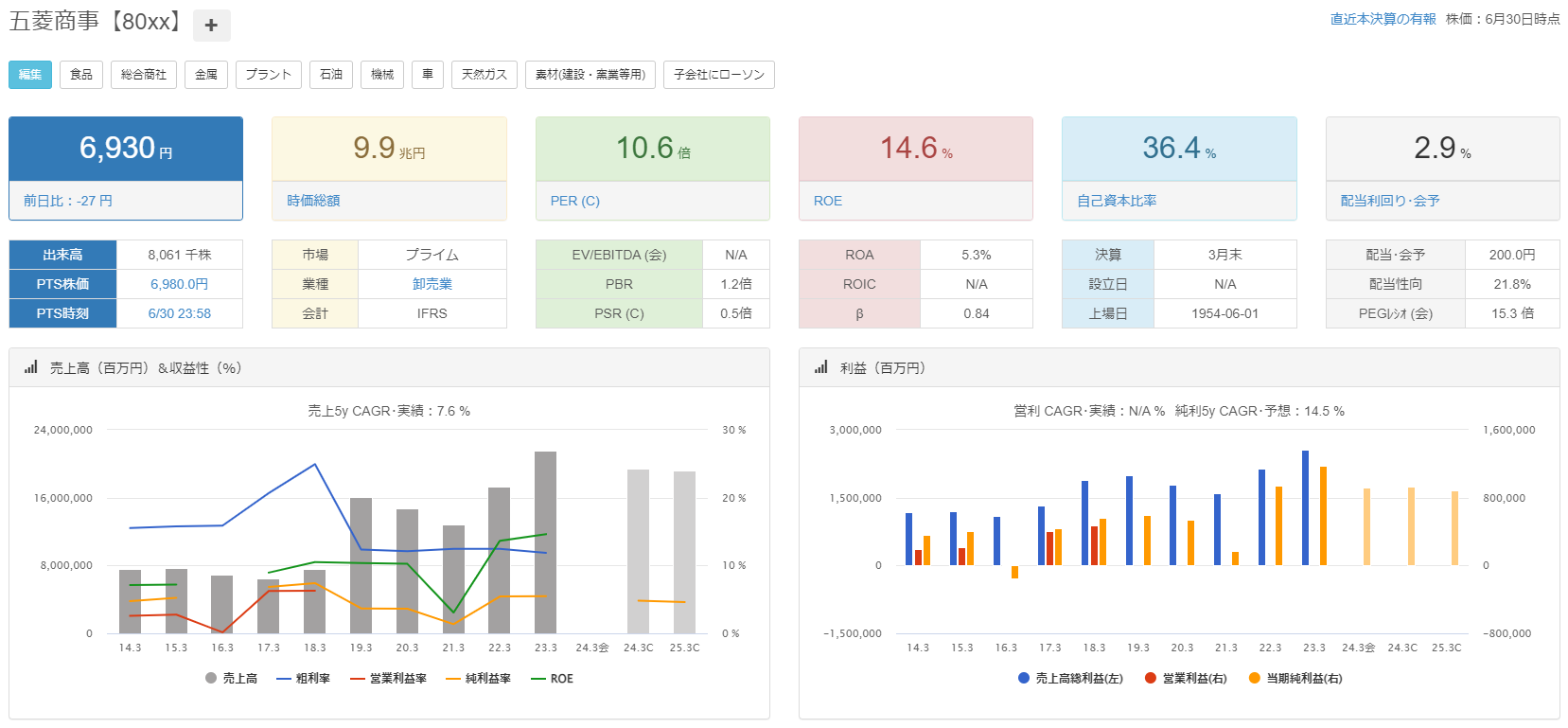1568x728 pixels.
Task: Toggle the ROE line legend item
Action: click(553, 679)
